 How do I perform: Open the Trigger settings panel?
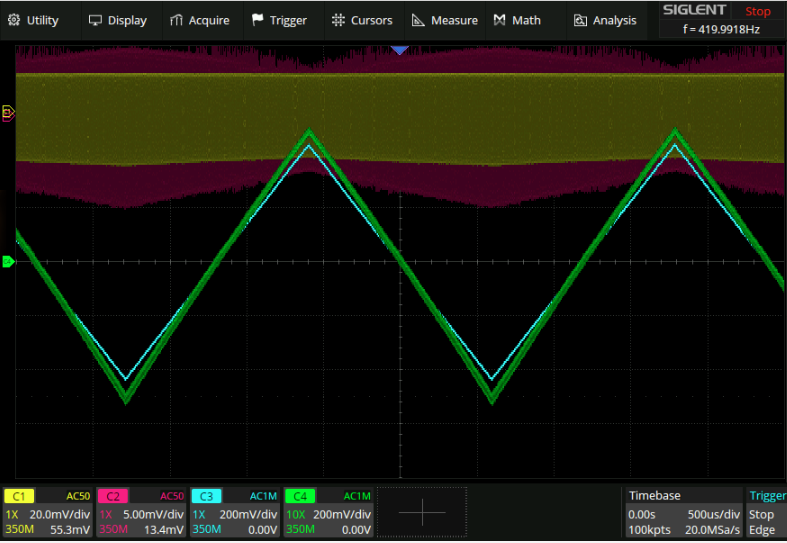click(766, 512)
